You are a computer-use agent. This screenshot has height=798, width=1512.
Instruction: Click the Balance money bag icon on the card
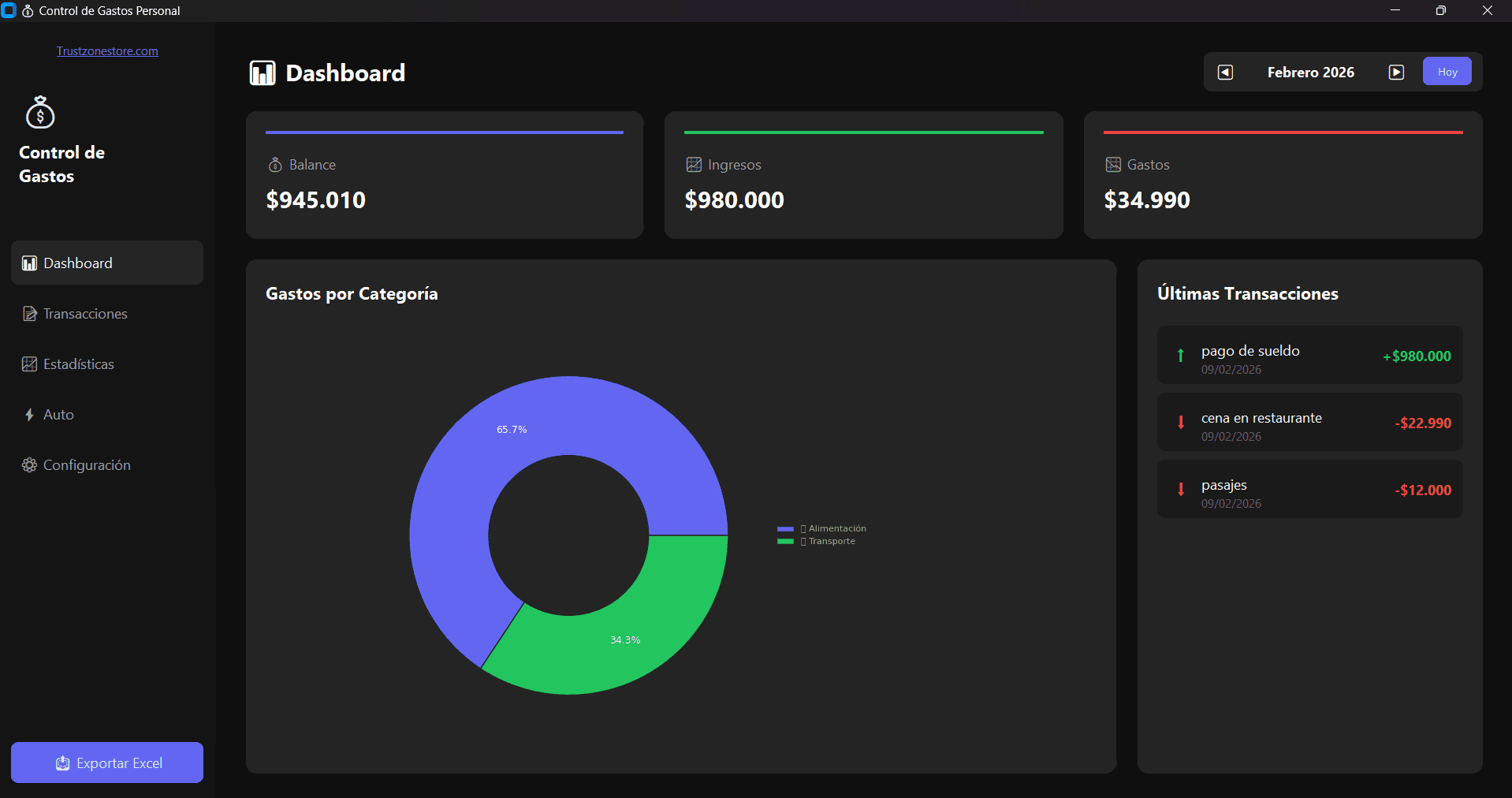click(x=274, y=164)
